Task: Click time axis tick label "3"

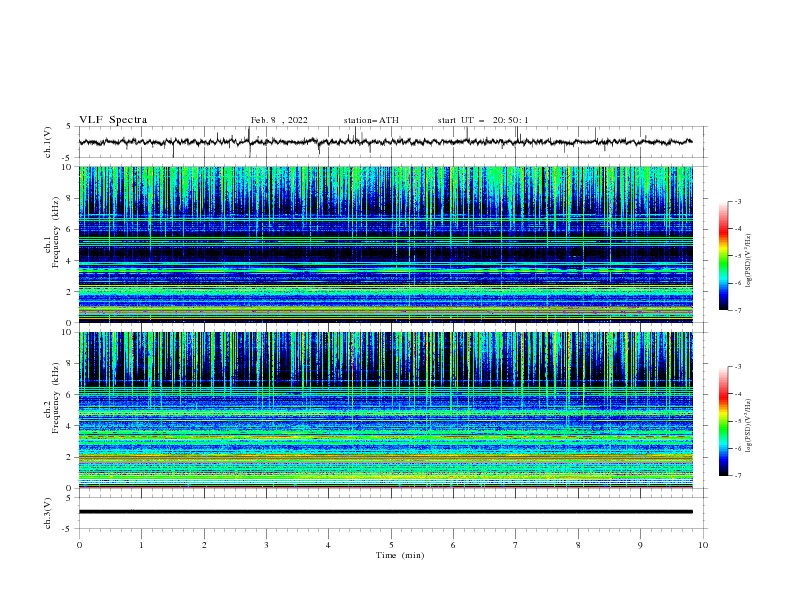Action: coord(266,545)
